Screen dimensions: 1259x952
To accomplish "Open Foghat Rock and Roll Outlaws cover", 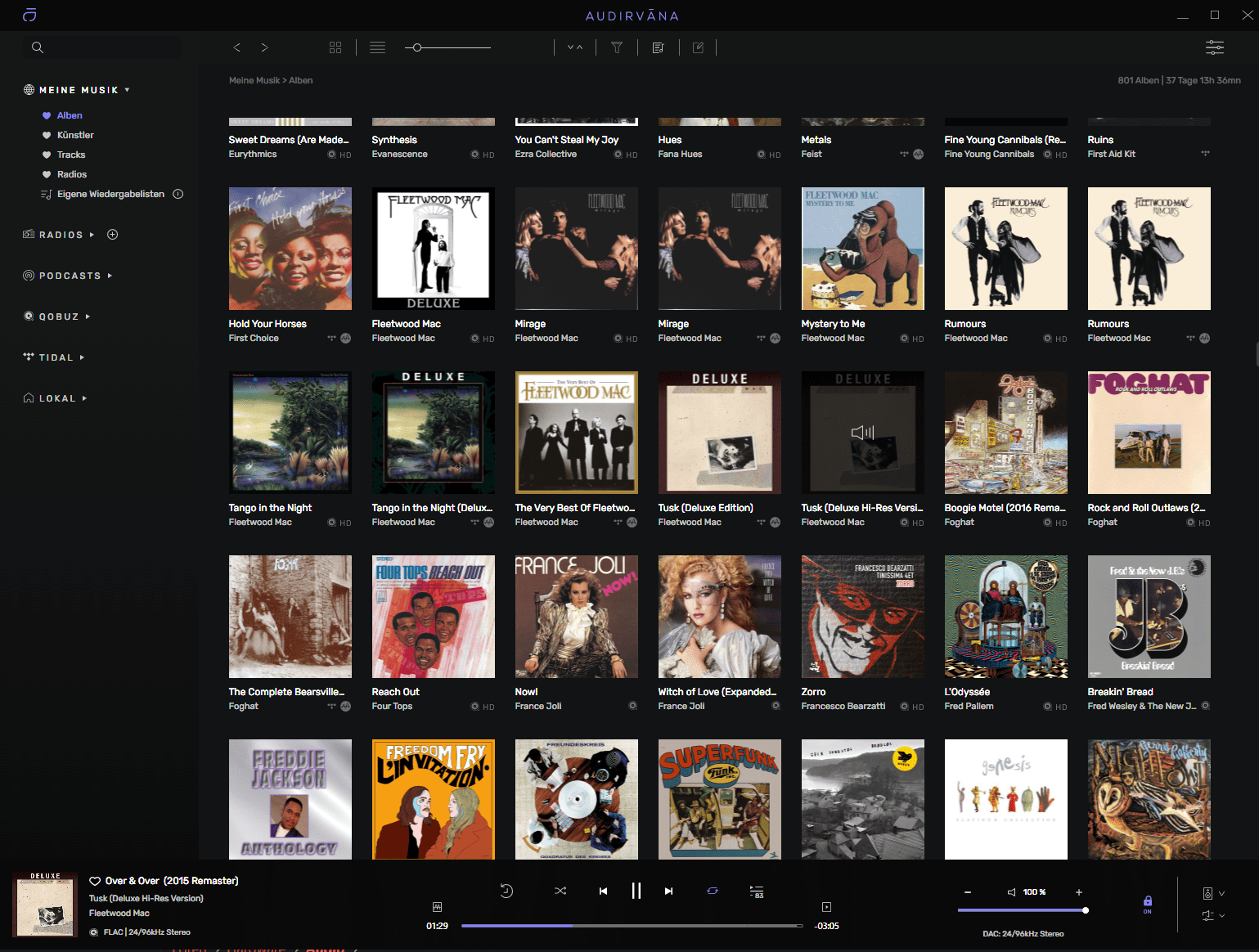I will pyautogui.click(x=1149, y=433).
